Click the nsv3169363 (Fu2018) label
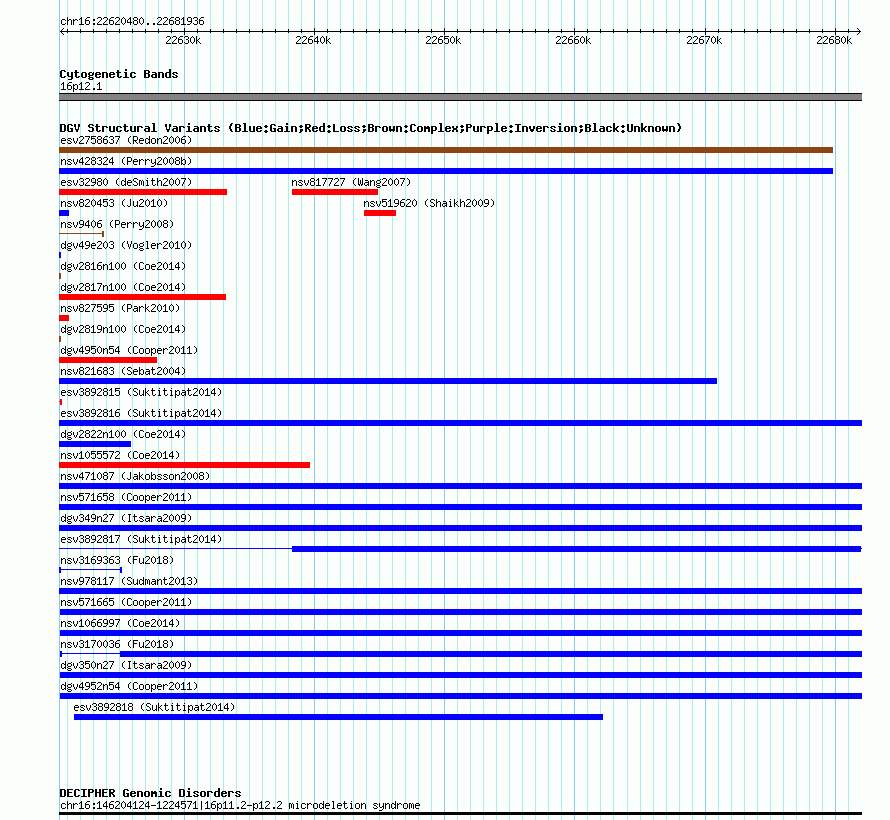890x820 pixels. [x=117, y=560]
